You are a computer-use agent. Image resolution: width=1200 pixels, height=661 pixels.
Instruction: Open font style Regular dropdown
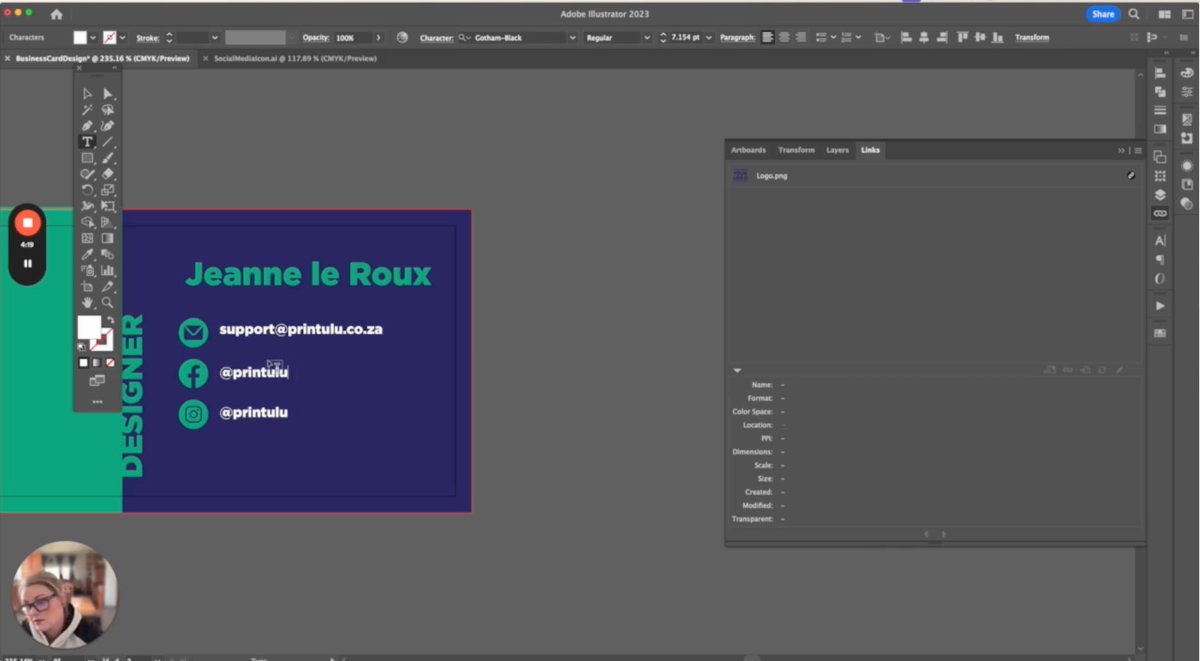pyautogui.click(x=646, y=38)
